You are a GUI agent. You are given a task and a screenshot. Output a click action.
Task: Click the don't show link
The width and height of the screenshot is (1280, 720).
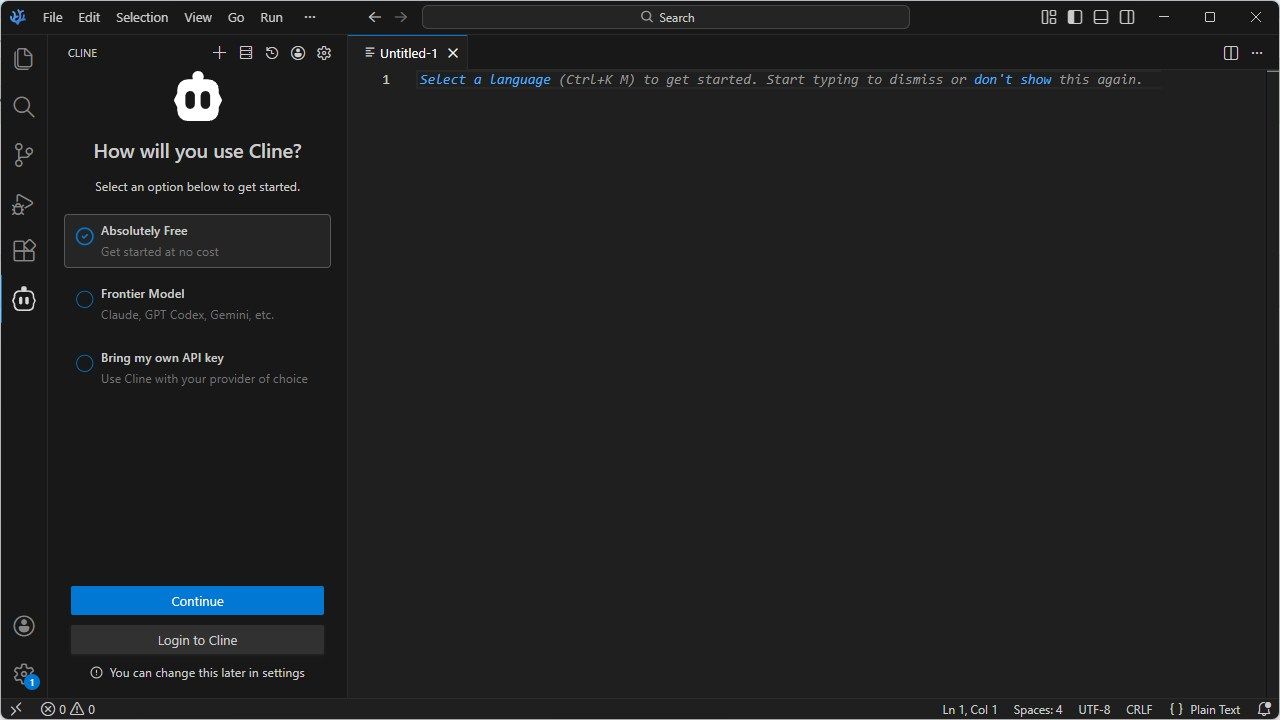coord(1012,79)
